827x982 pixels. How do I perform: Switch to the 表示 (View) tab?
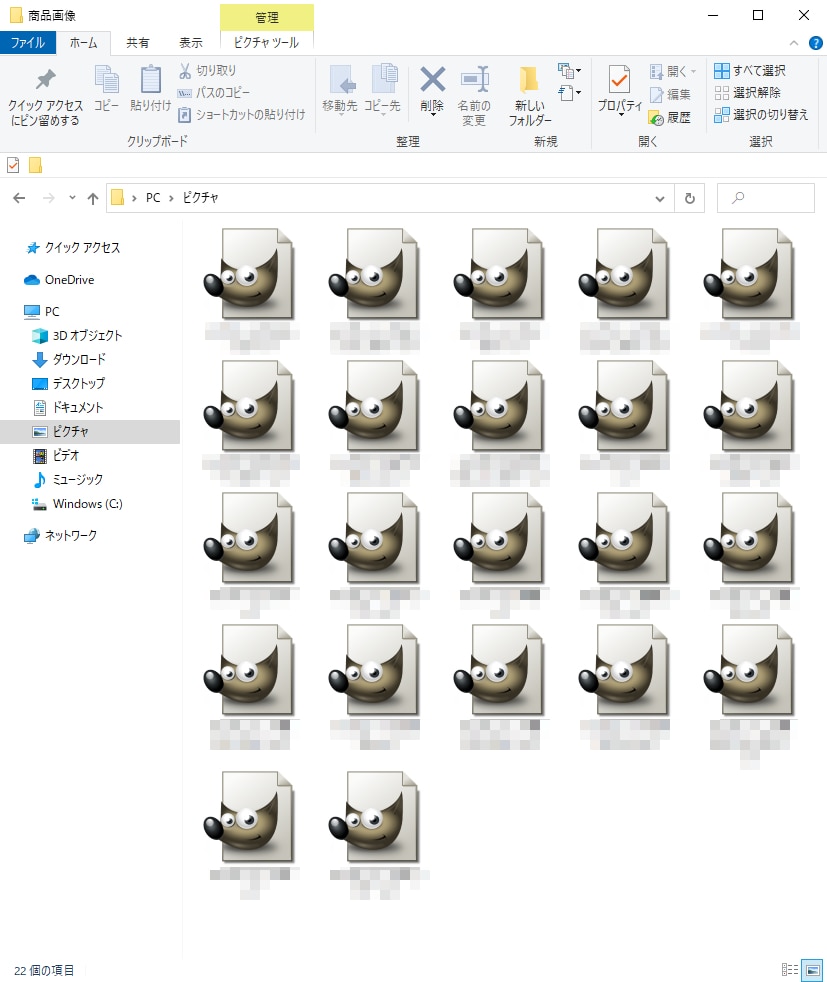click(191, 43)
